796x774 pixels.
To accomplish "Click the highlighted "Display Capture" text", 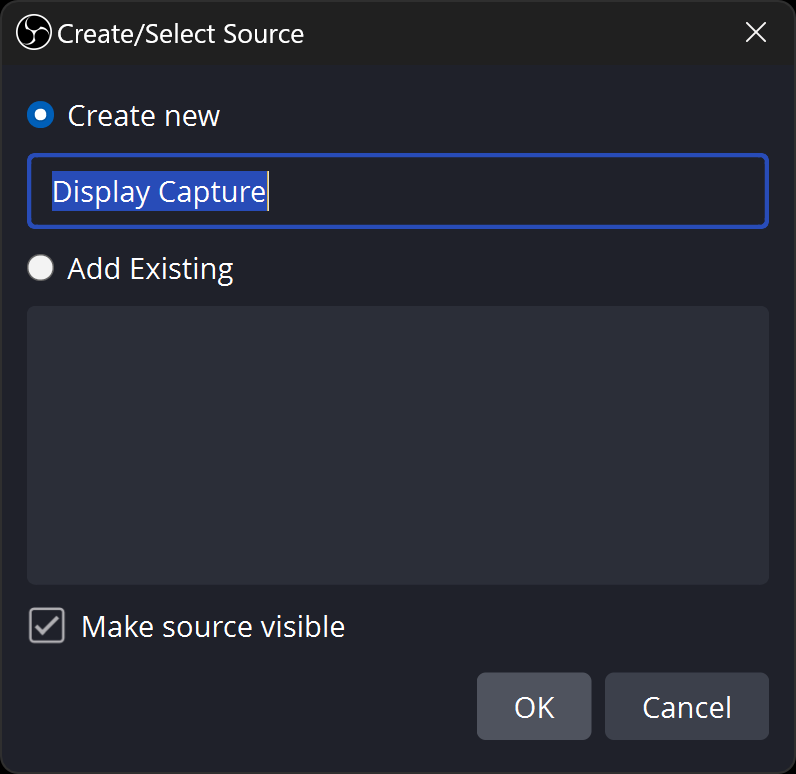I will pyautogui.click(x=159, y=191).
